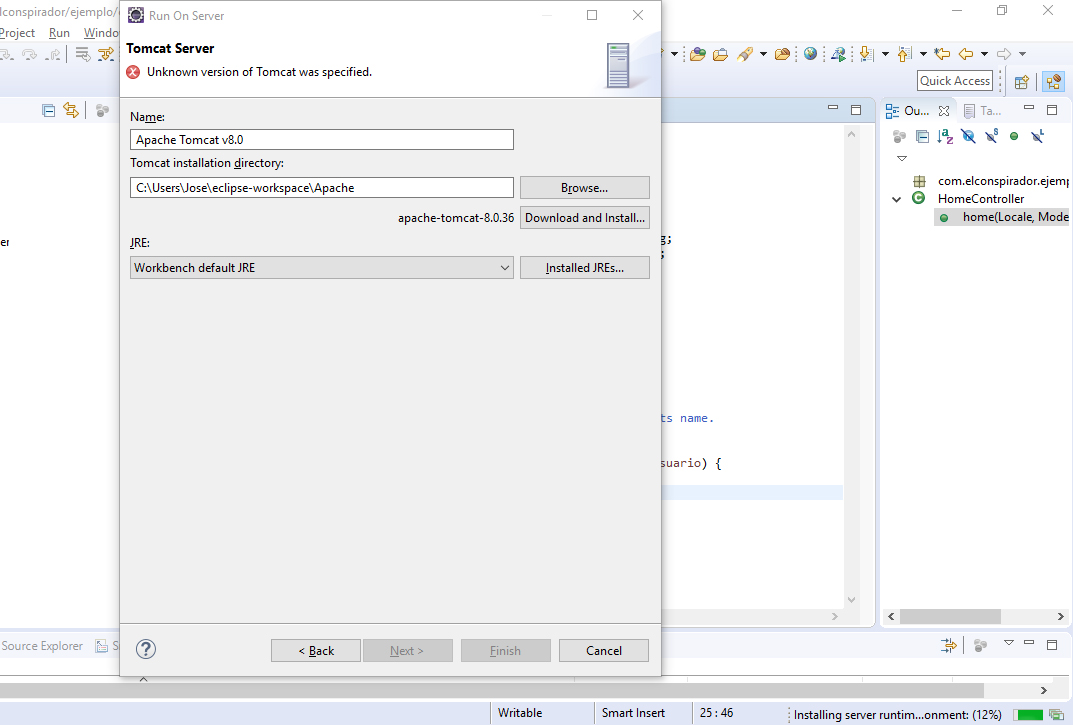Click the Outline horizontal scrollbar thumb

(951, 616)
